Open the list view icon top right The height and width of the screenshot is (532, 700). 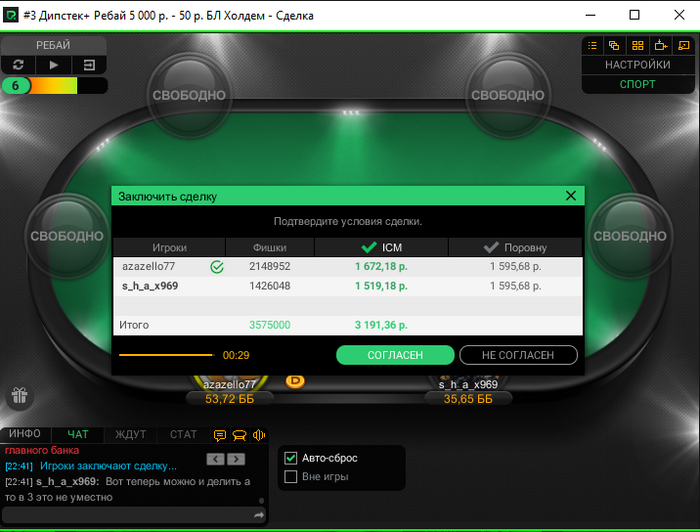(x=592, y=46)
